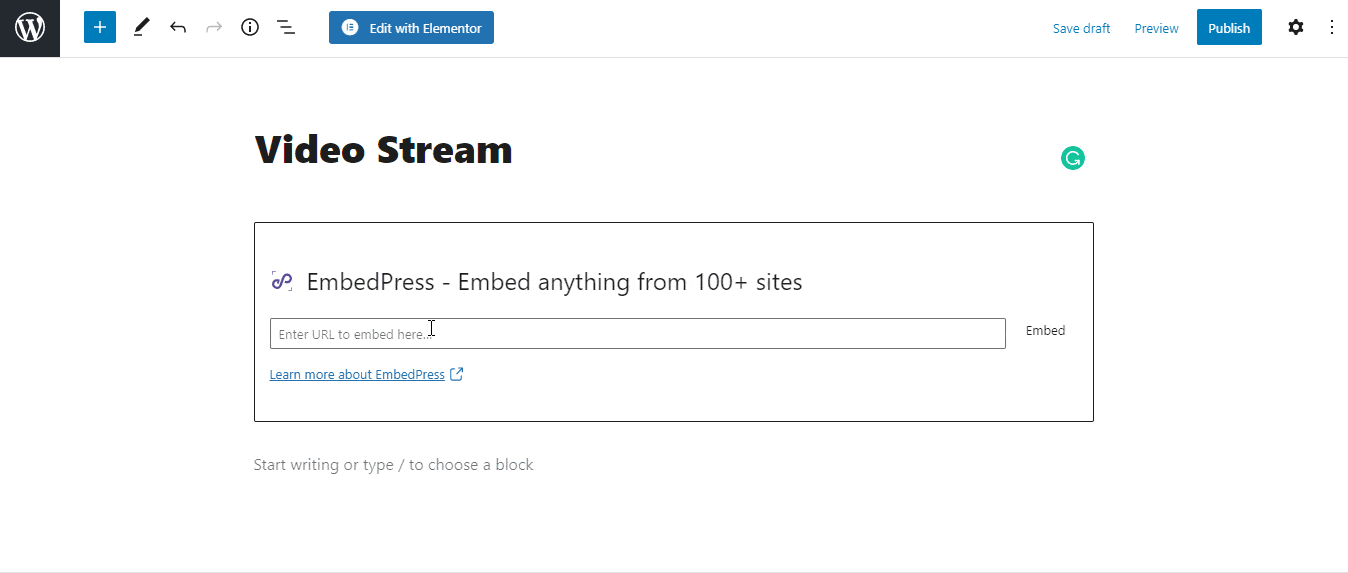Open the block inserter plus button
This screenshot has height=573, width=1348.
click(x=100, y=28)
